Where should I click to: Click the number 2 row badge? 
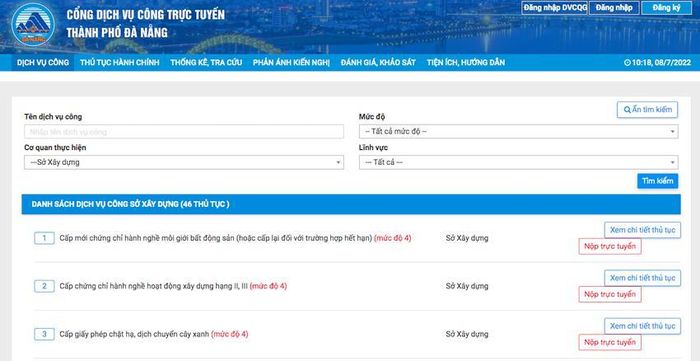44,286
